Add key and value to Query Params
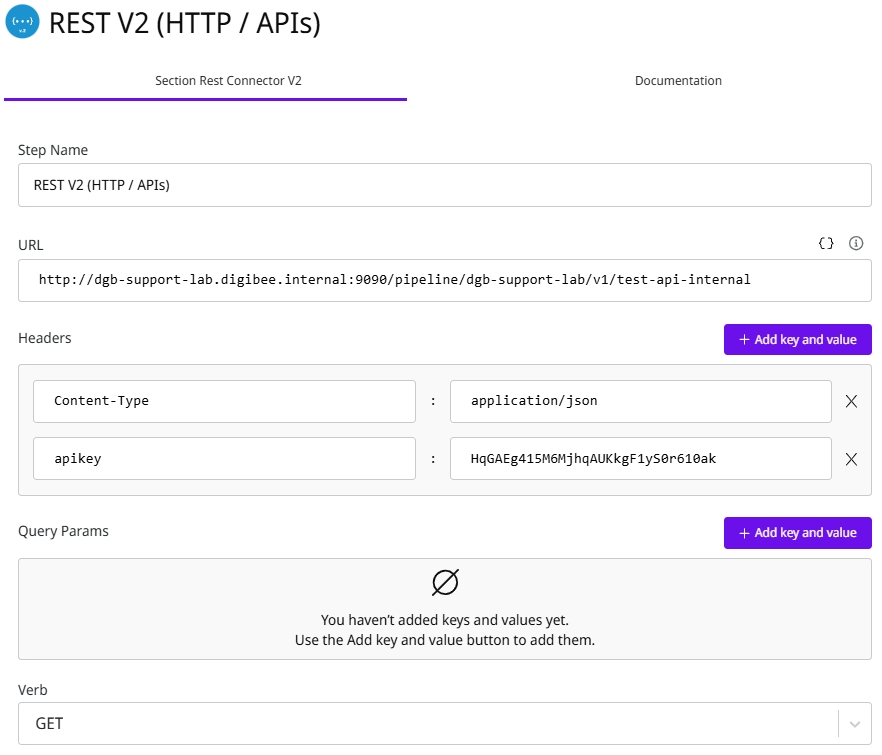 click(797, 532)
